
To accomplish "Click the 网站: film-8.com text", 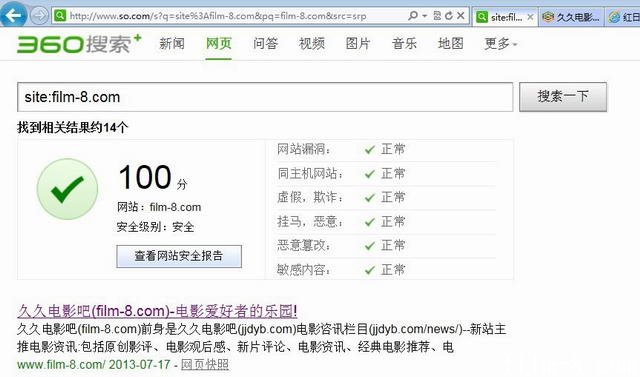I will click(x=159, y=207).
